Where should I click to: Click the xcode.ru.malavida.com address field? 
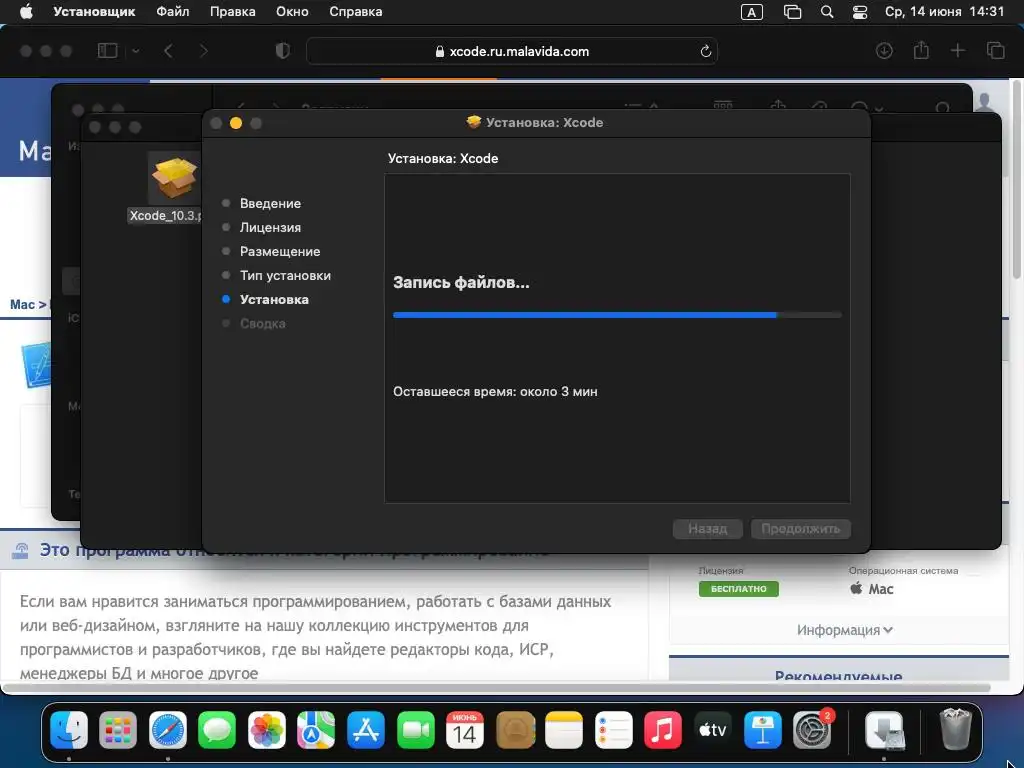[512, 51]
